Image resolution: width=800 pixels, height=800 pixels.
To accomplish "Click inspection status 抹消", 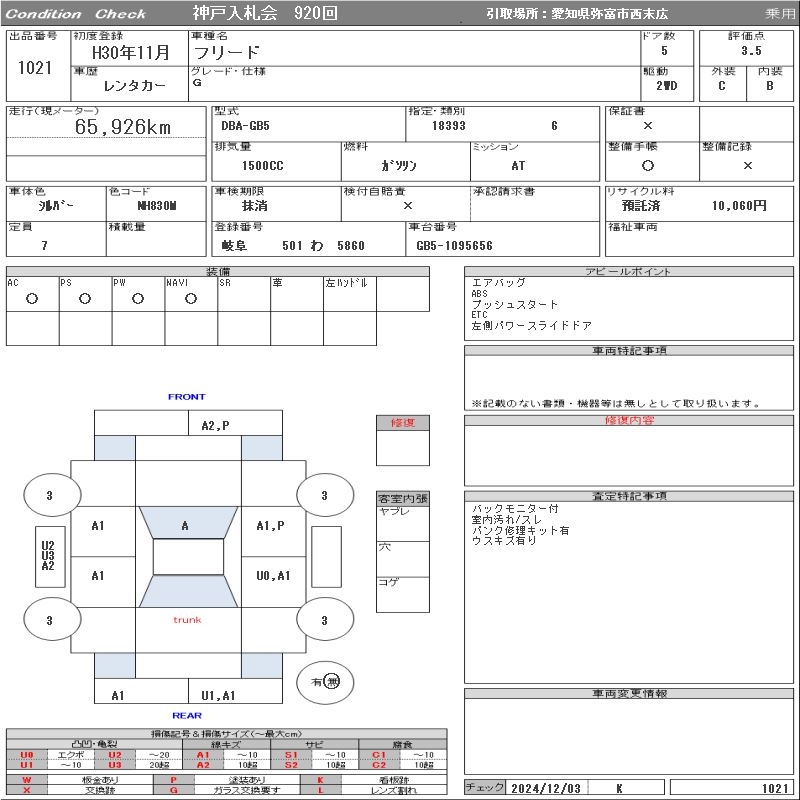I will click(x=255, y=206).
